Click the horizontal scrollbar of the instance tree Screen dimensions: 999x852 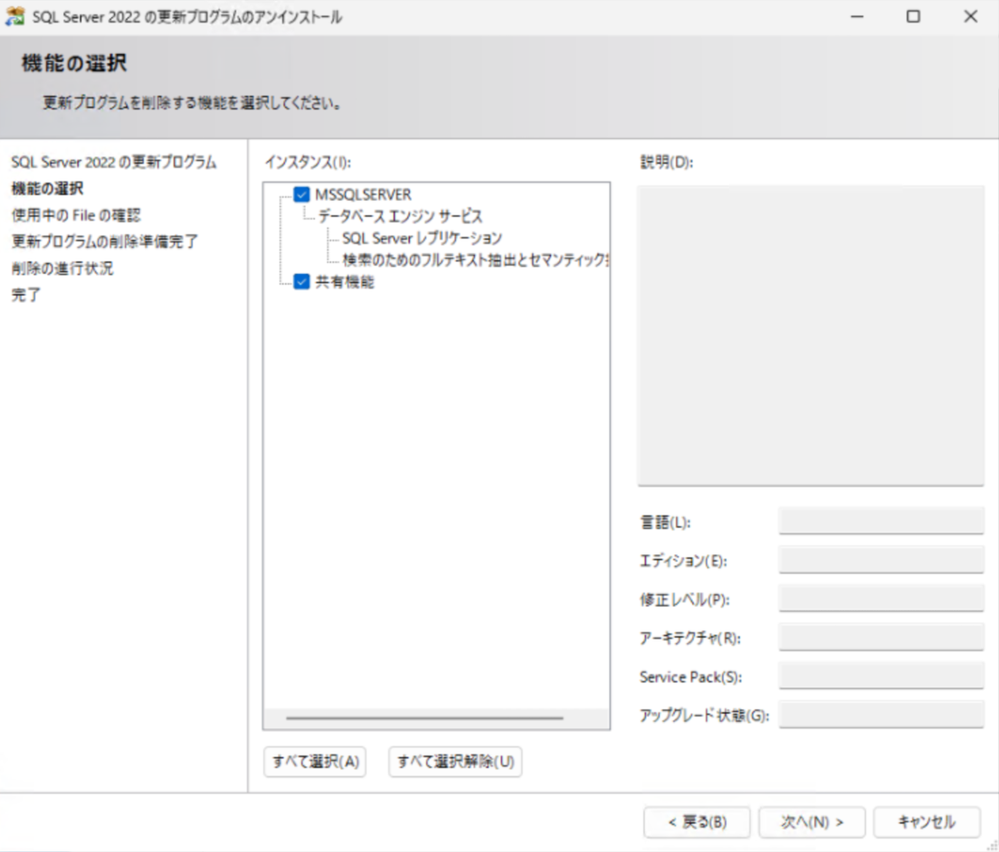(x=424, y=718)
